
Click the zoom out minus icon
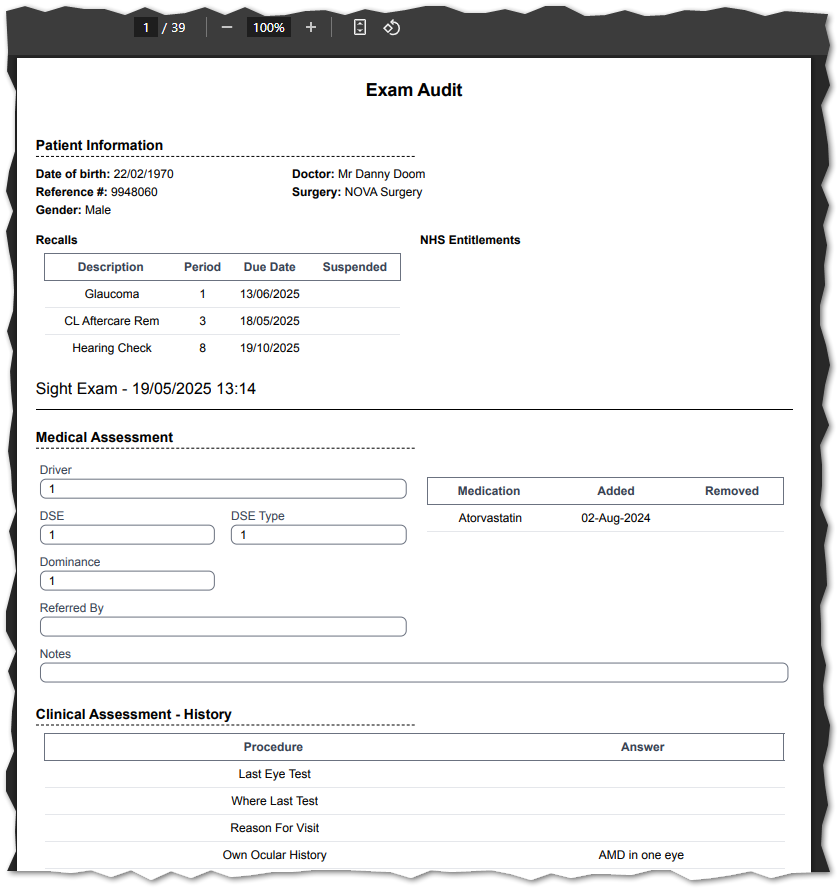point(226,27)
